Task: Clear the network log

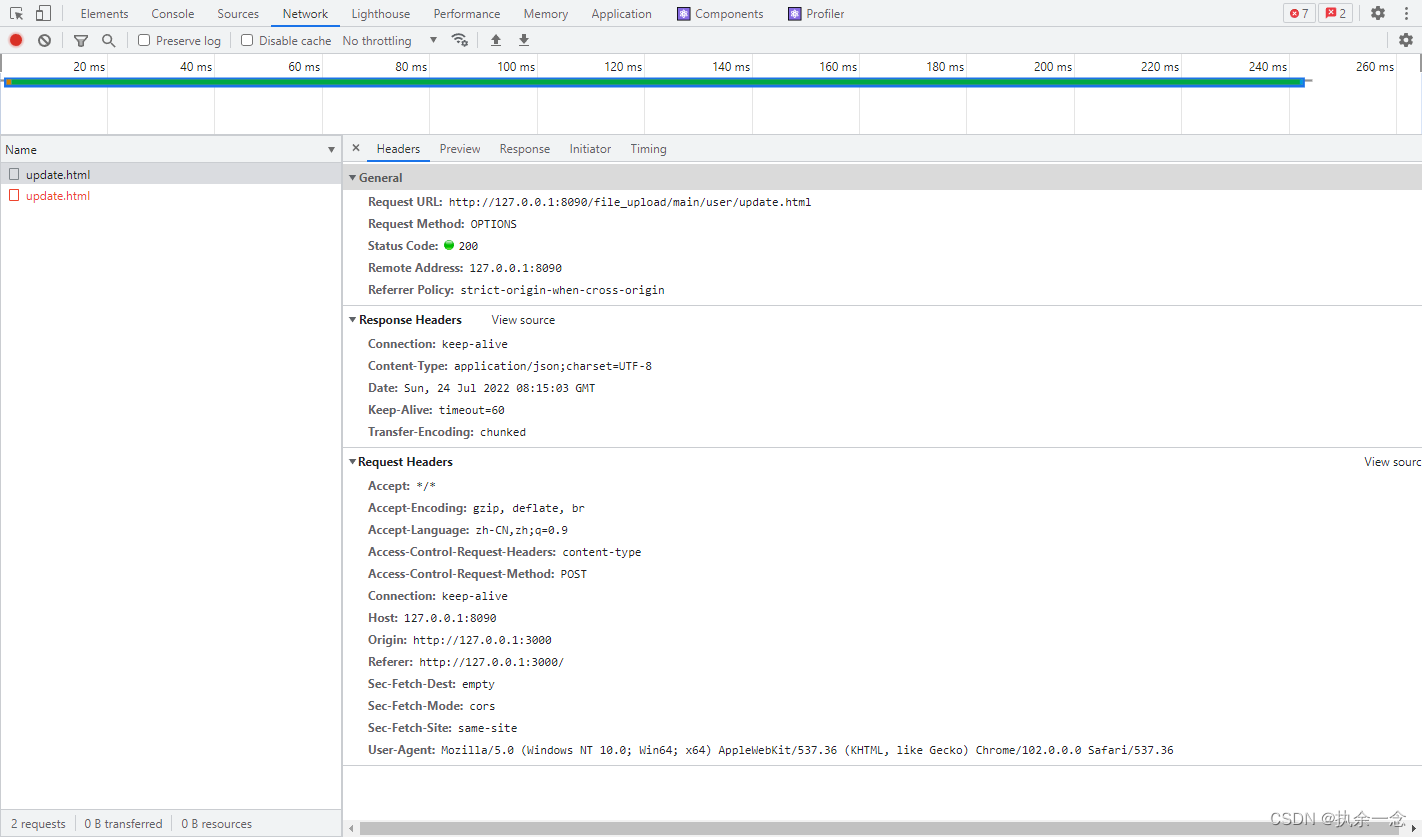Action: coord(43,40)
